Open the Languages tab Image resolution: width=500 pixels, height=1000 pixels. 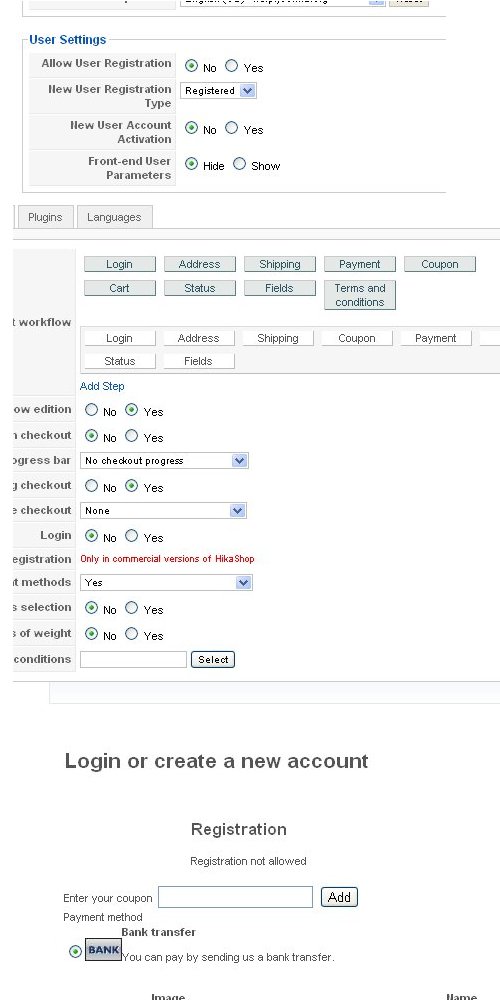[x=114, y=217]
